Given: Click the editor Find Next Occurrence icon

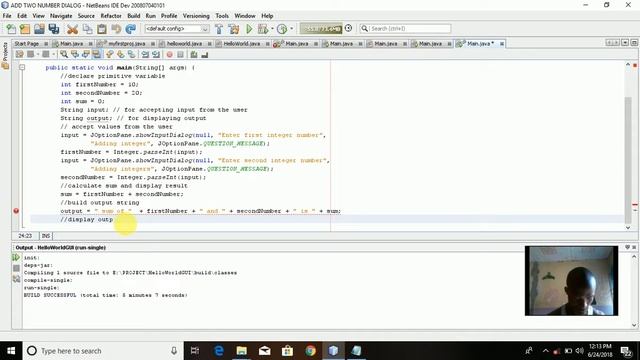Looking at the screenshot, I should [x=85, y=54].
